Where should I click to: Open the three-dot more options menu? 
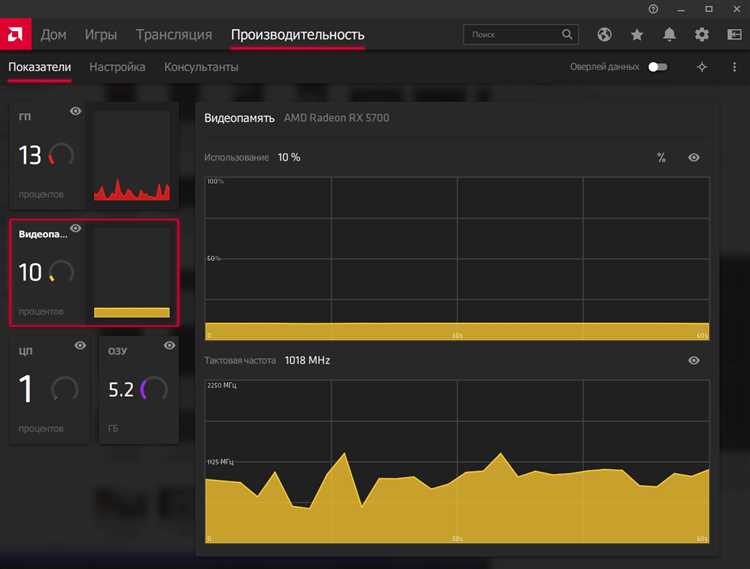tap(734, 67)
